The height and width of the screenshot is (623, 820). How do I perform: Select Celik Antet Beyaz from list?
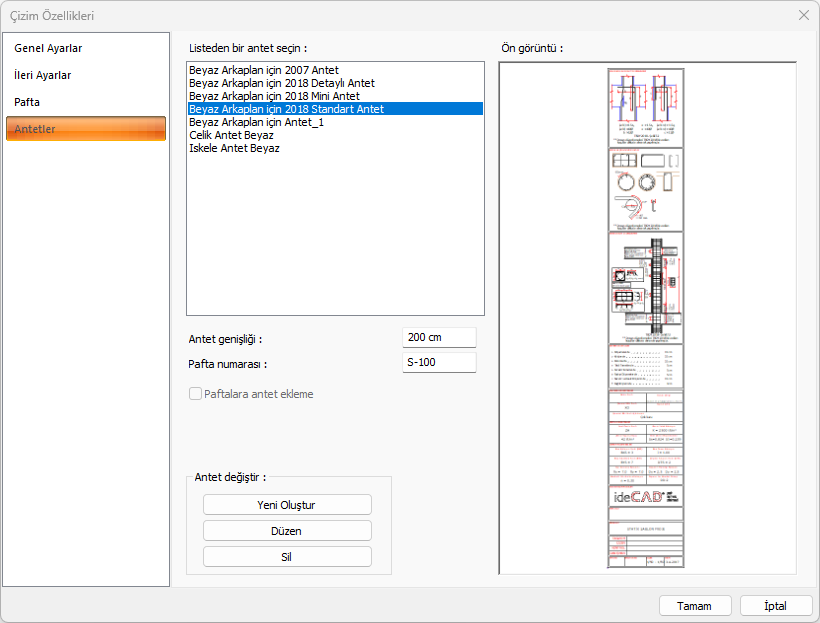[x=231, y=135]
